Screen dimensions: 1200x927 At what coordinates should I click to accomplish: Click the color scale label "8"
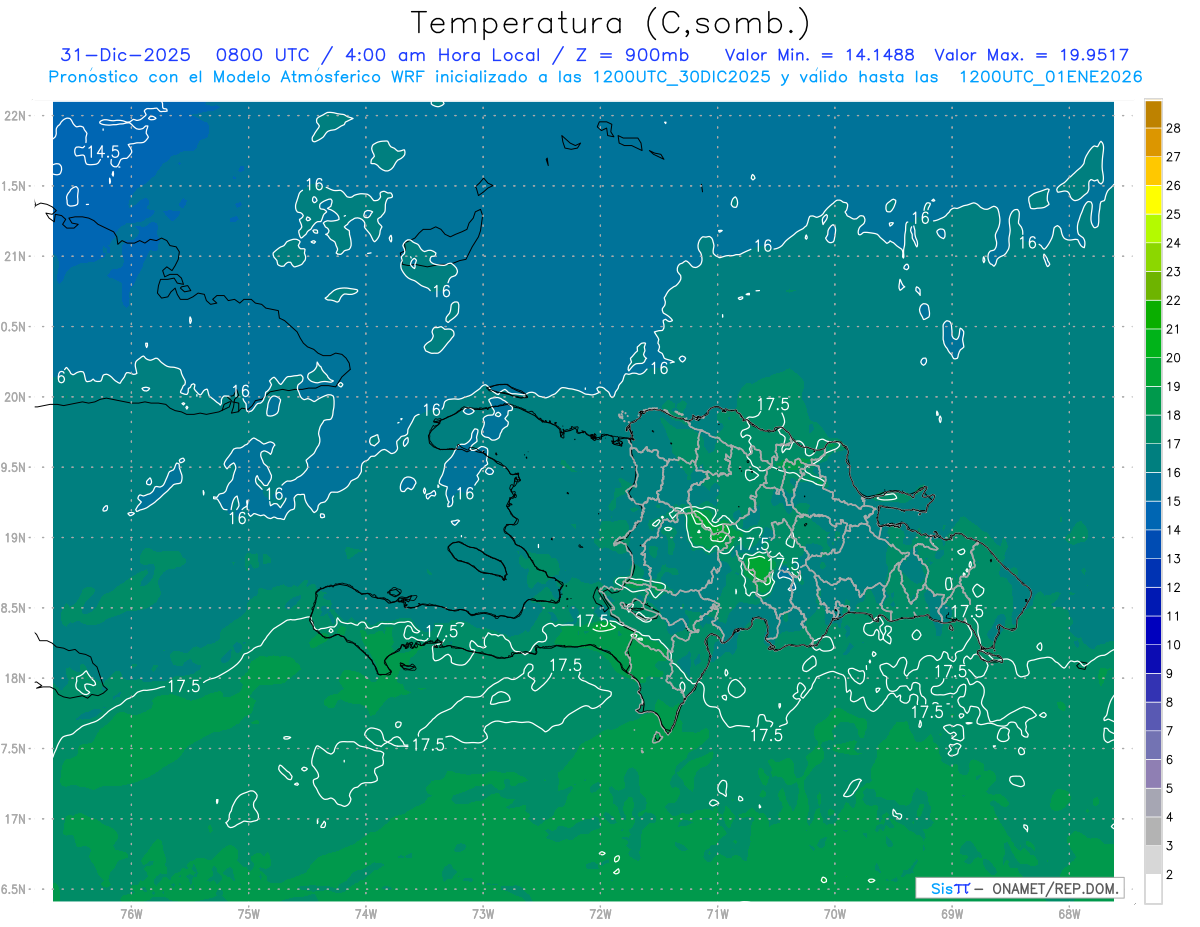point(1170,703)
